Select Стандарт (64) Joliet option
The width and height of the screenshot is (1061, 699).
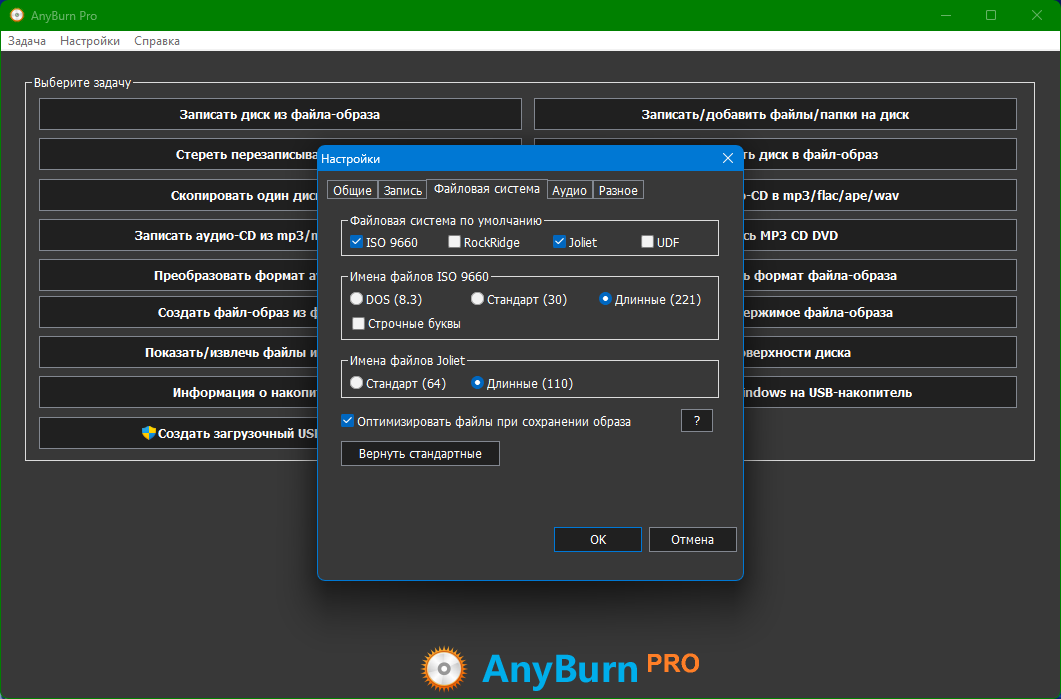(x=357, y=383)
